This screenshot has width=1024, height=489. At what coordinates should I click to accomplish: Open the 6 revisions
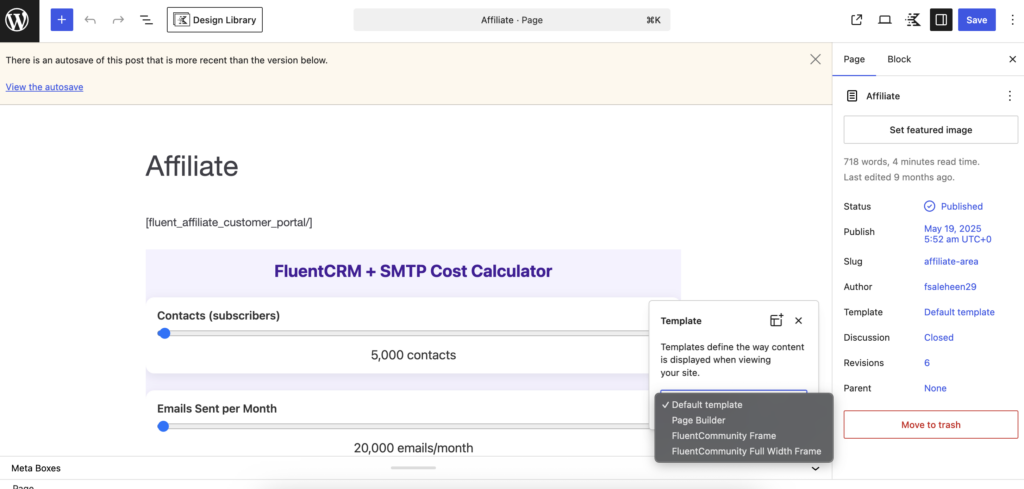pos(927,363)
